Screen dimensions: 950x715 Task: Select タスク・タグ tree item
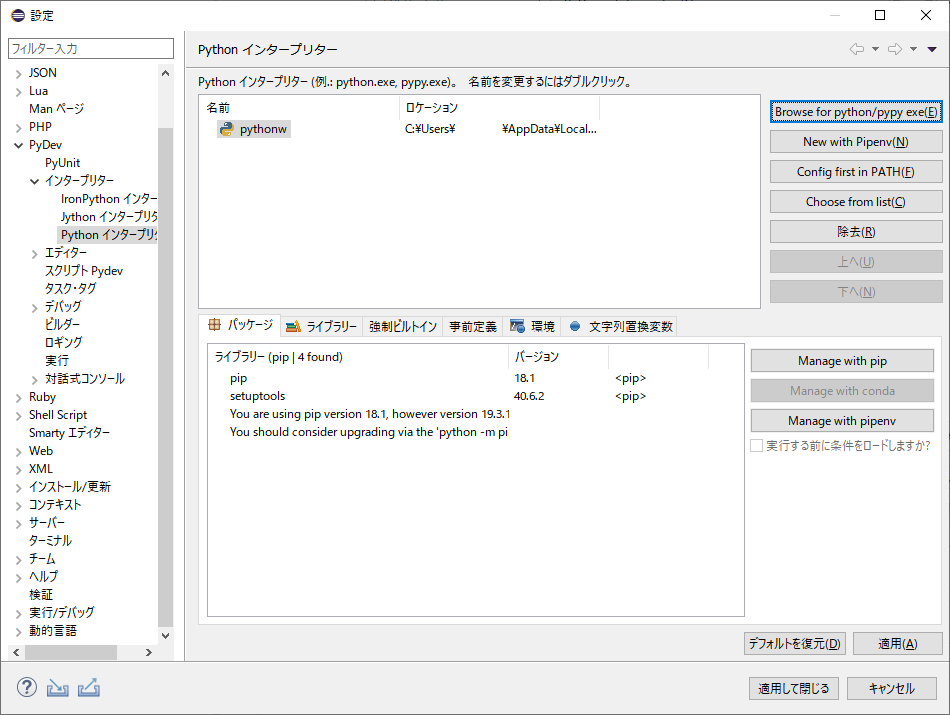point(70,289)
